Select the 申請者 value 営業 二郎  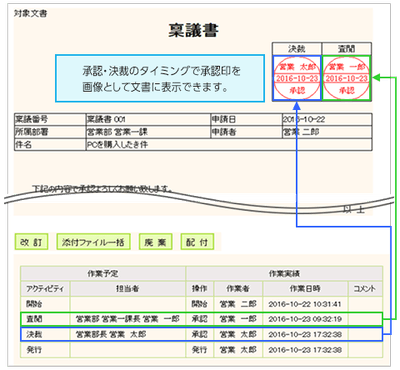pos(327,132)
